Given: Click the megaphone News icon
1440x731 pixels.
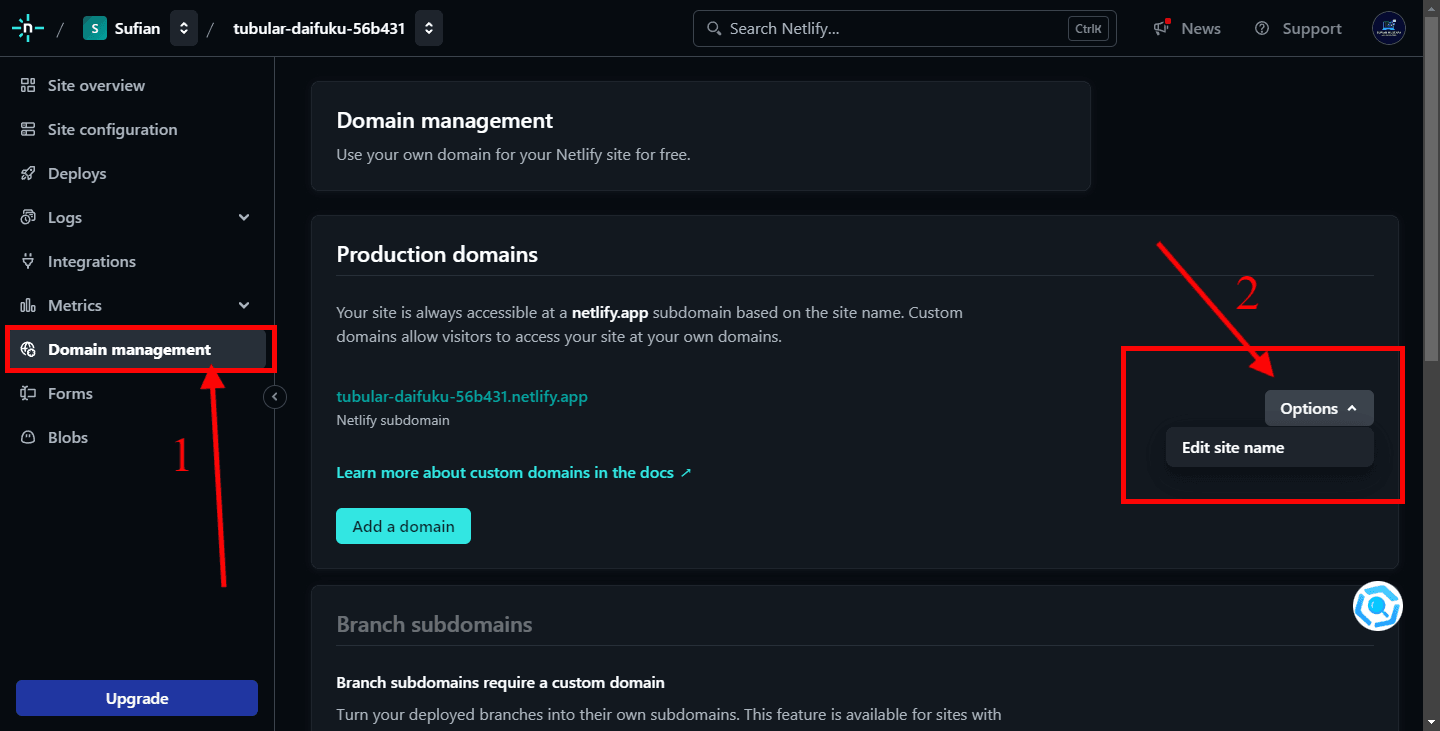Looking at the screenshot, I should click(1161, 28).
